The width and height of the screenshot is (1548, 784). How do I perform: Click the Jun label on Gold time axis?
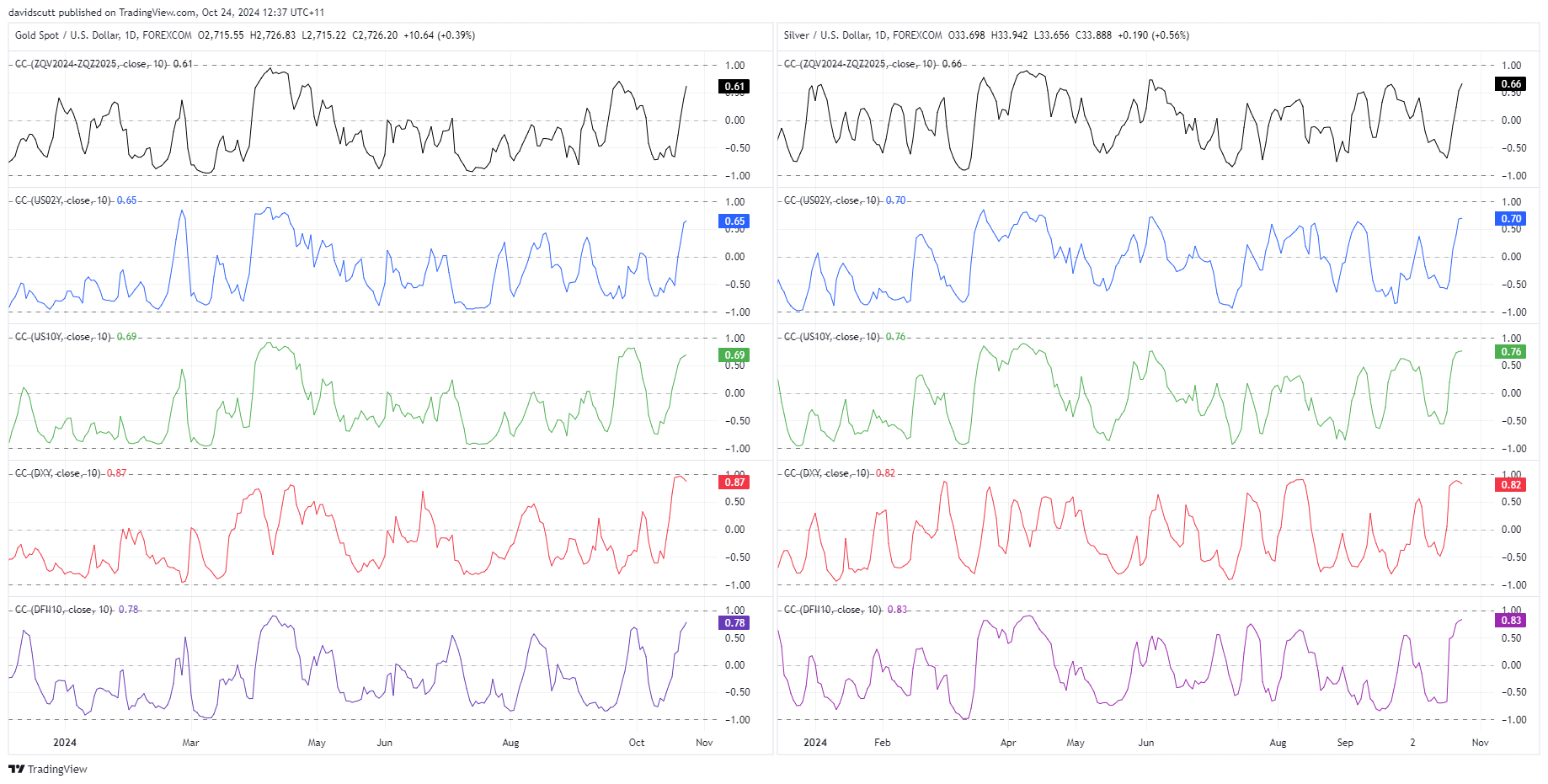click(x=384, y=743)
